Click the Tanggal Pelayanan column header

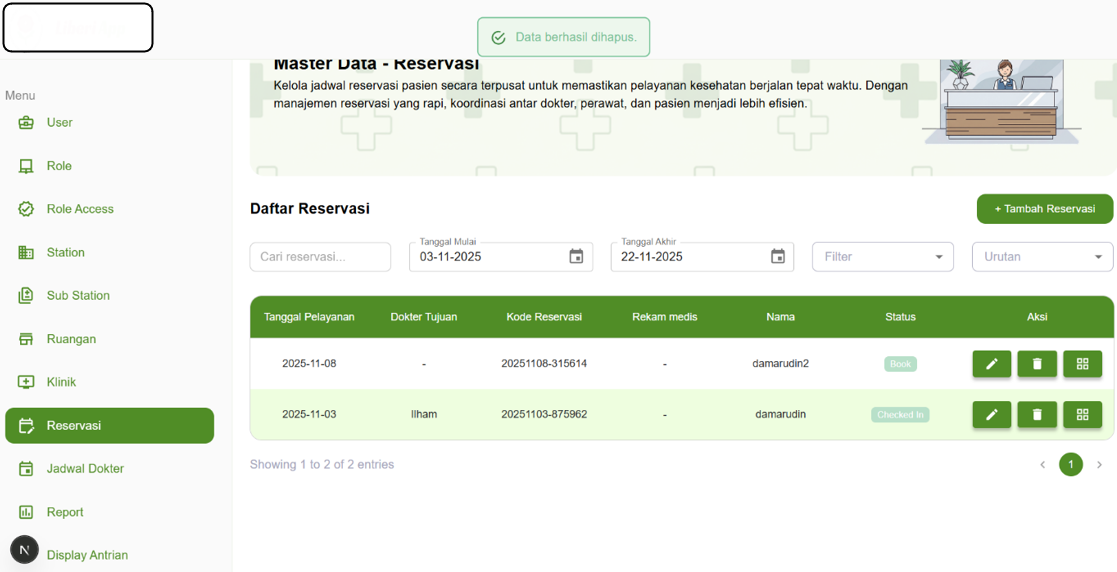click(x=309, y=317)
